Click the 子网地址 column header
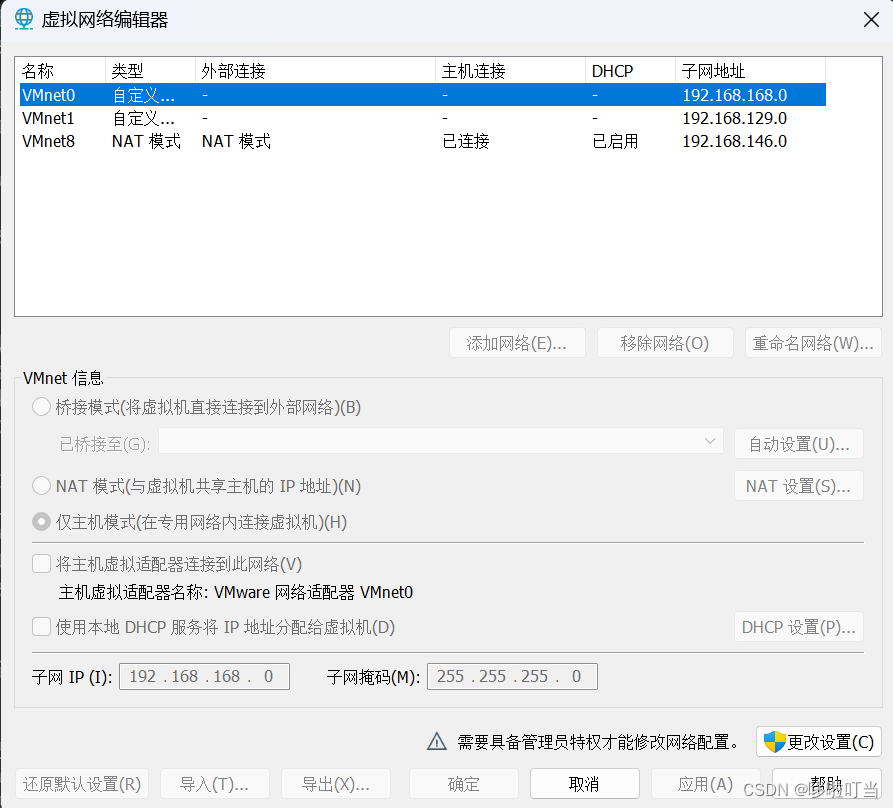 pyautogui.click(x=751, y=71)
